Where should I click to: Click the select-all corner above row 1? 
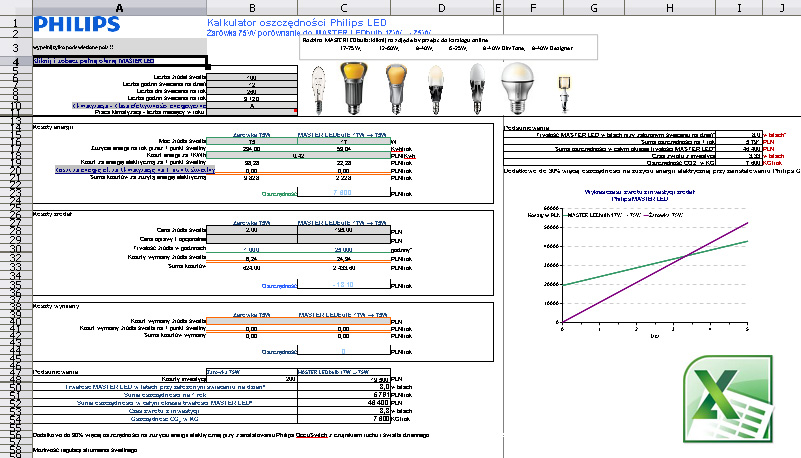(x=16, y=7)
